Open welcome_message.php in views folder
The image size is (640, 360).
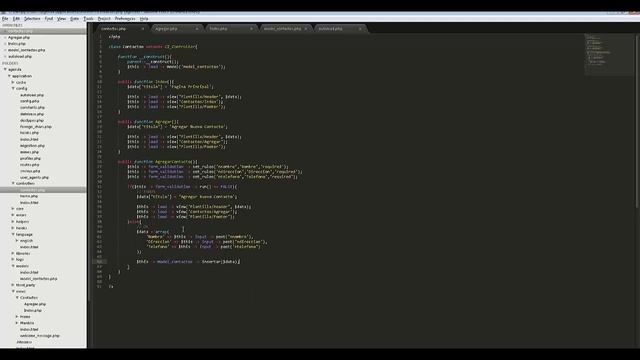click(40, 336)
